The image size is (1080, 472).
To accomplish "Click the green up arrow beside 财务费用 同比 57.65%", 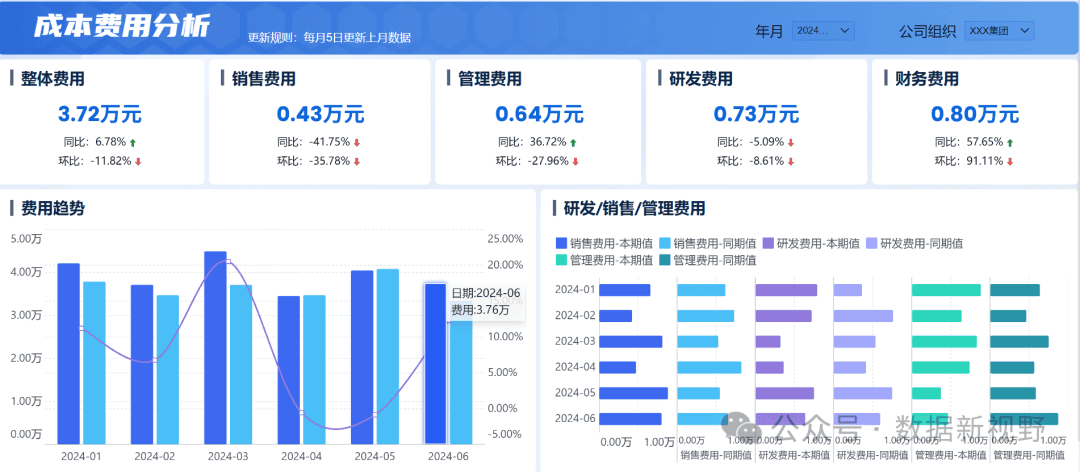I will tap(1010, 143).
